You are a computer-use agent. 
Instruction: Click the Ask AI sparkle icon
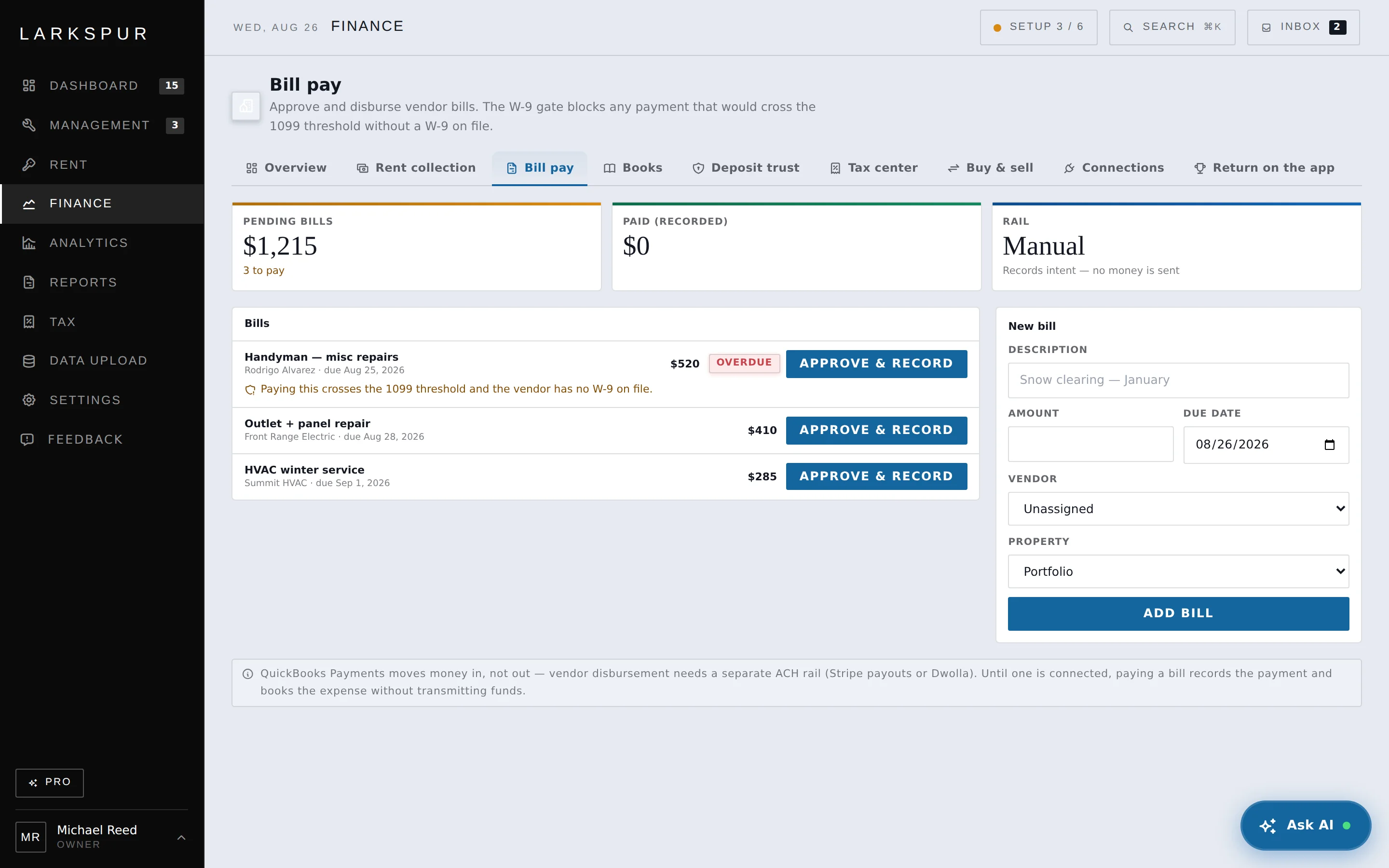pos(1267,826)
